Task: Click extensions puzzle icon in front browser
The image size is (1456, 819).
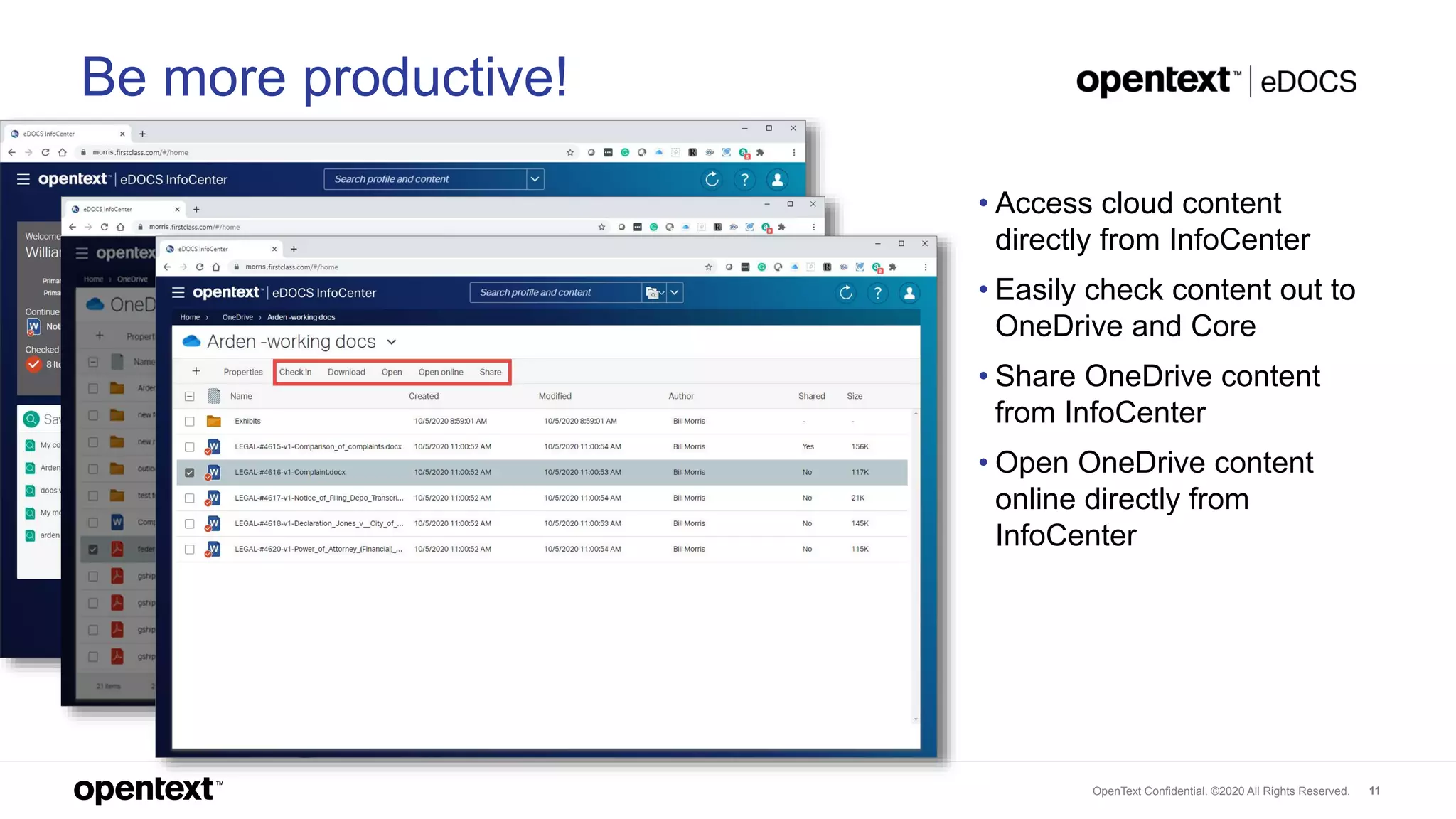Action: point(892,267)
